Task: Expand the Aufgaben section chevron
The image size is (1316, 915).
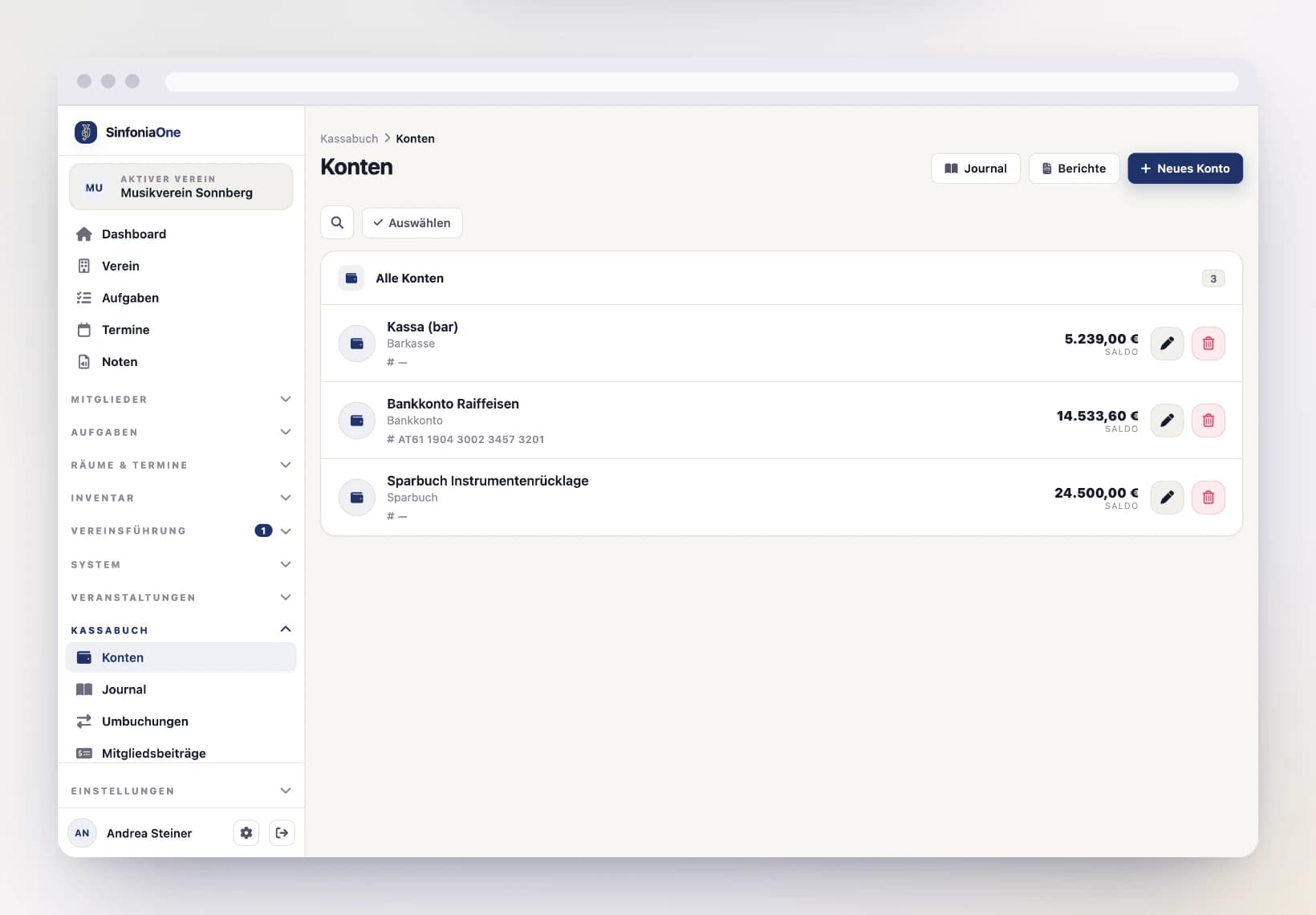Action: (286, 432)
